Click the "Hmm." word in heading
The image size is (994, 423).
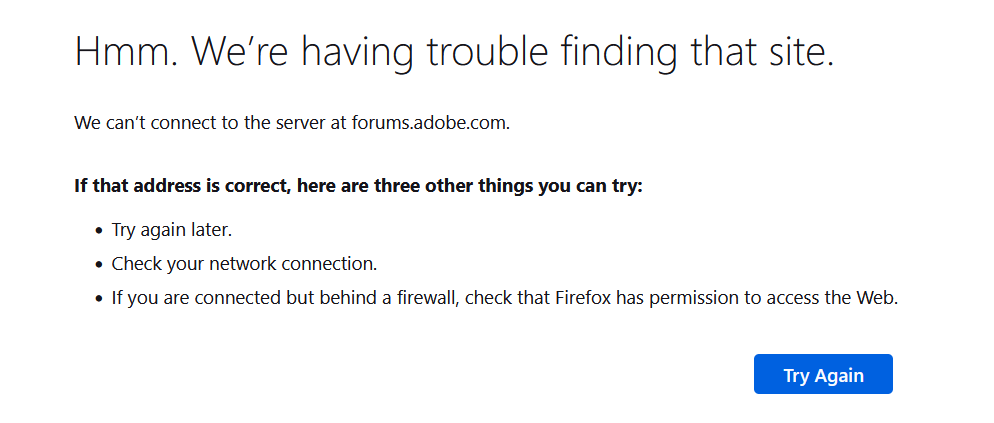pyautogui.click(x=124, y=51)
